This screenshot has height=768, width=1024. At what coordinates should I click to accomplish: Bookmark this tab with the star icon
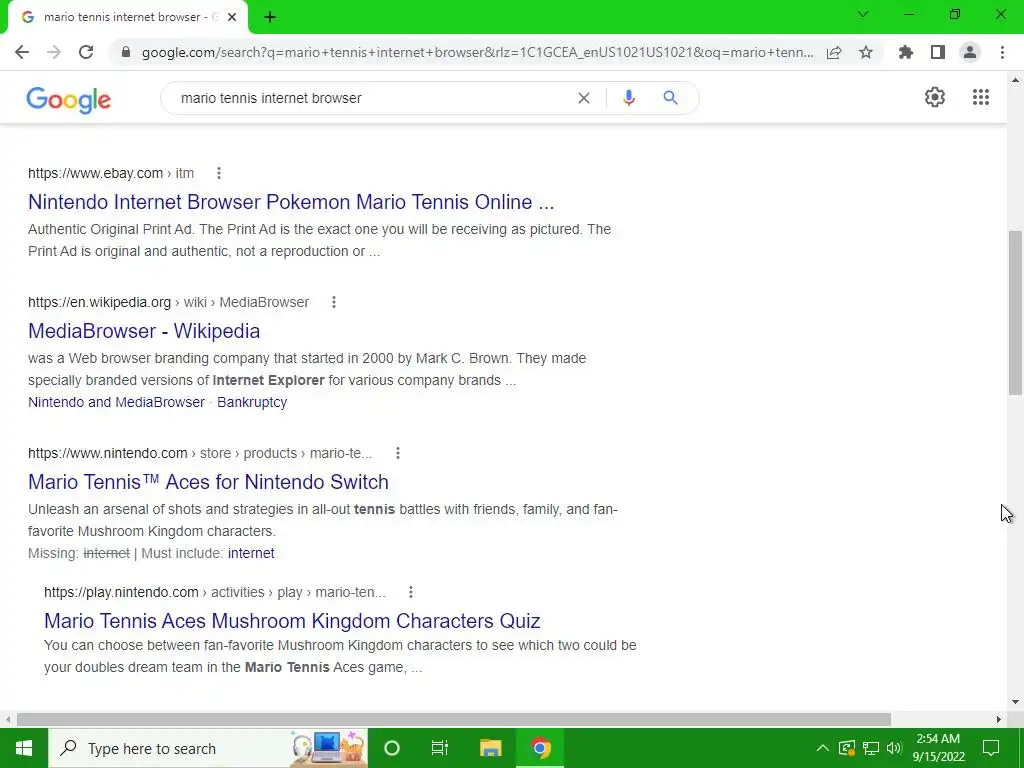tap(866, 52)
